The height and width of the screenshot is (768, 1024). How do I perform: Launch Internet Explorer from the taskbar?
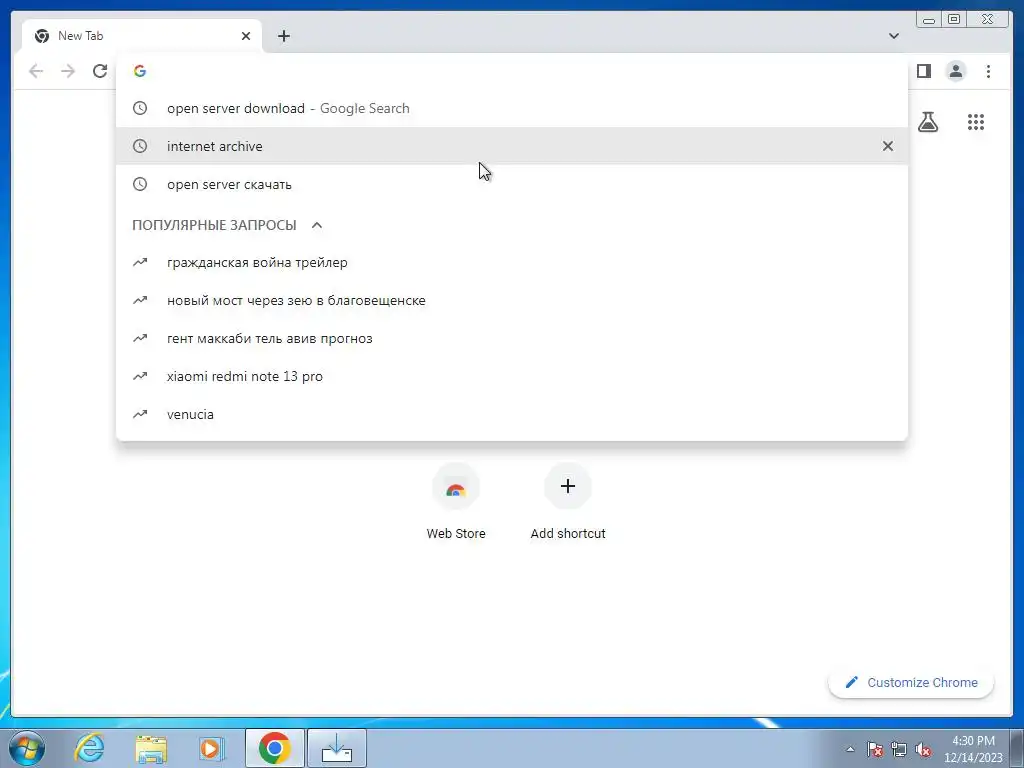pyautogui.click(x=89, y=748)
